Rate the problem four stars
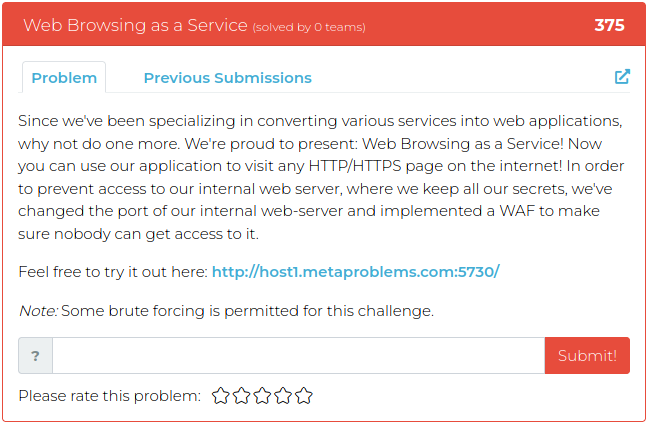 tap(283, 396)
